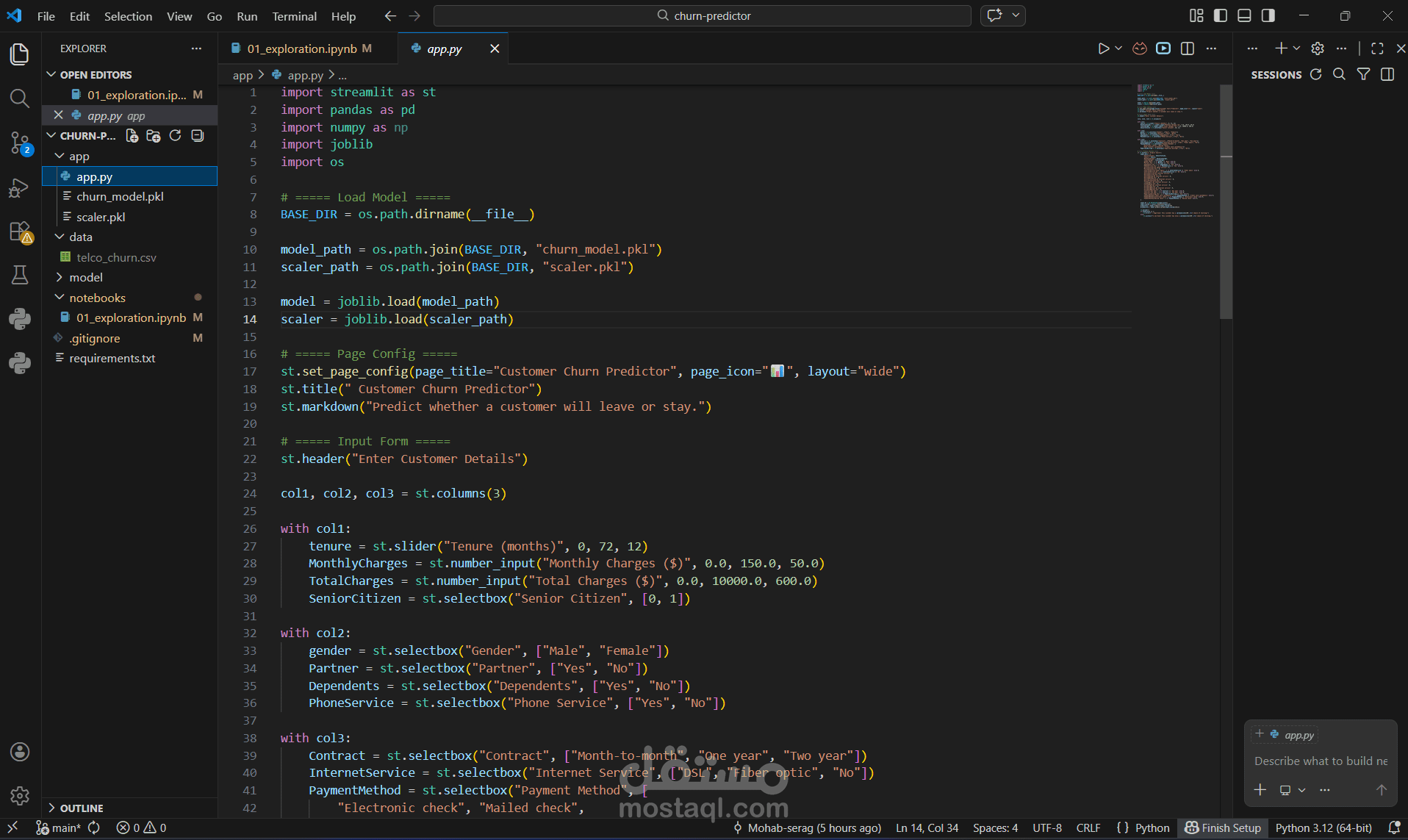Close the app.py editor tab

495,49
